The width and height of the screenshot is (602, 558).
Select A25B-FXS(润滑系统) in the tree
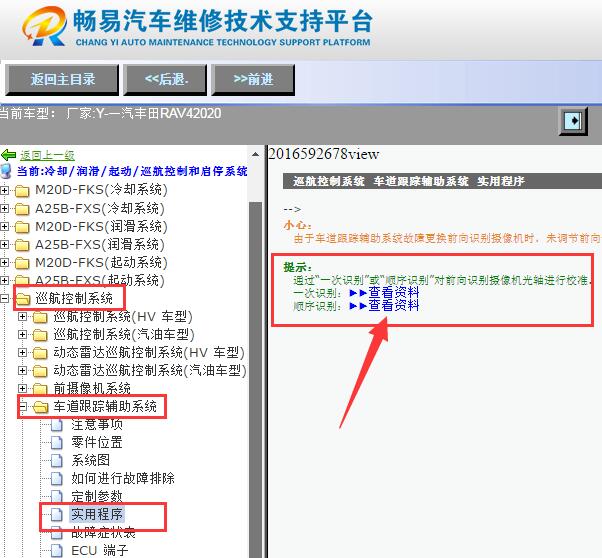pyautogui.click(x=100, y=245)
